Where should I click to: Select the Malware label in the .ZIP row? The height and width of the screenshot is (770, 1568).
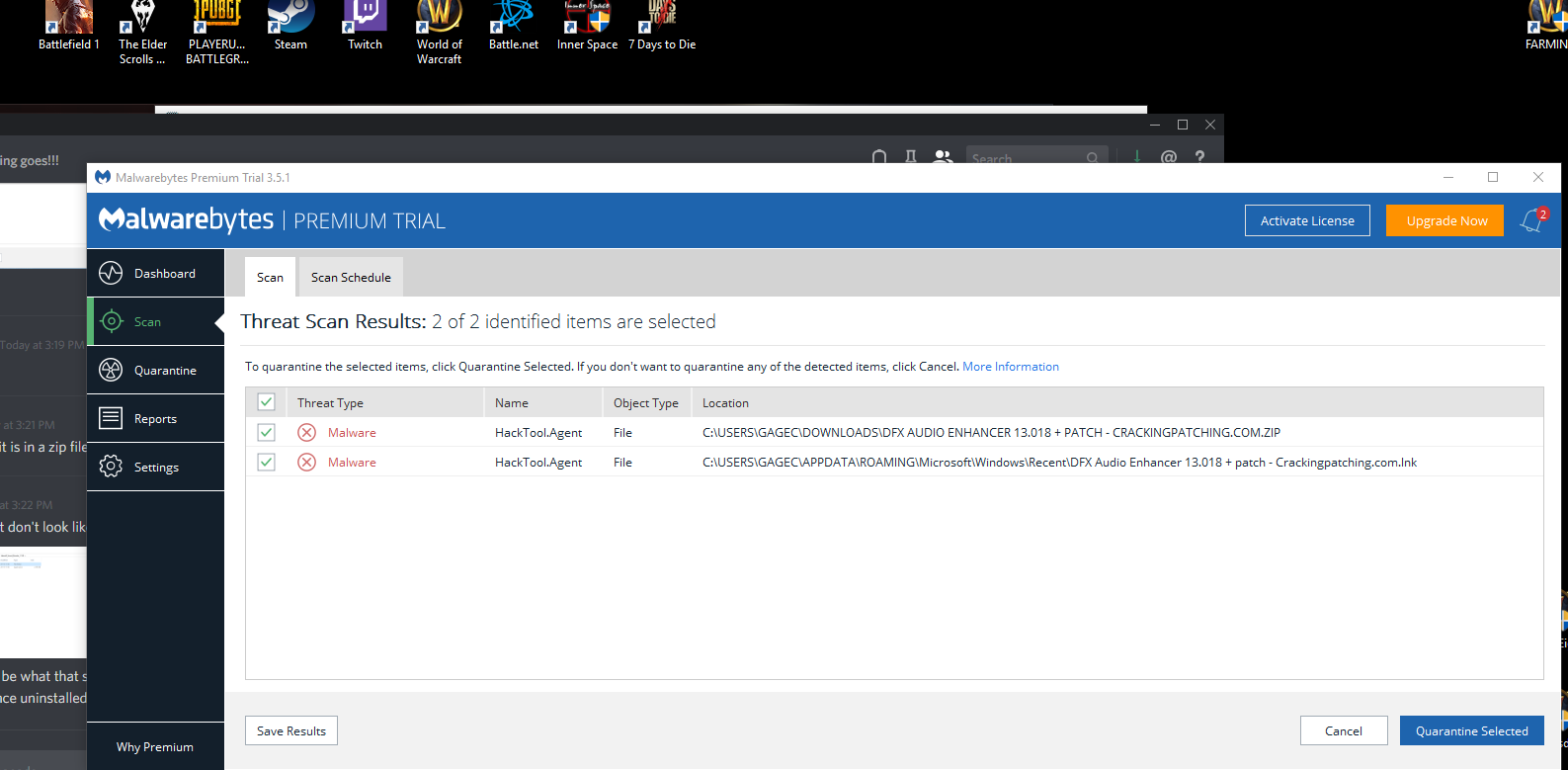(x=352, y=433)
